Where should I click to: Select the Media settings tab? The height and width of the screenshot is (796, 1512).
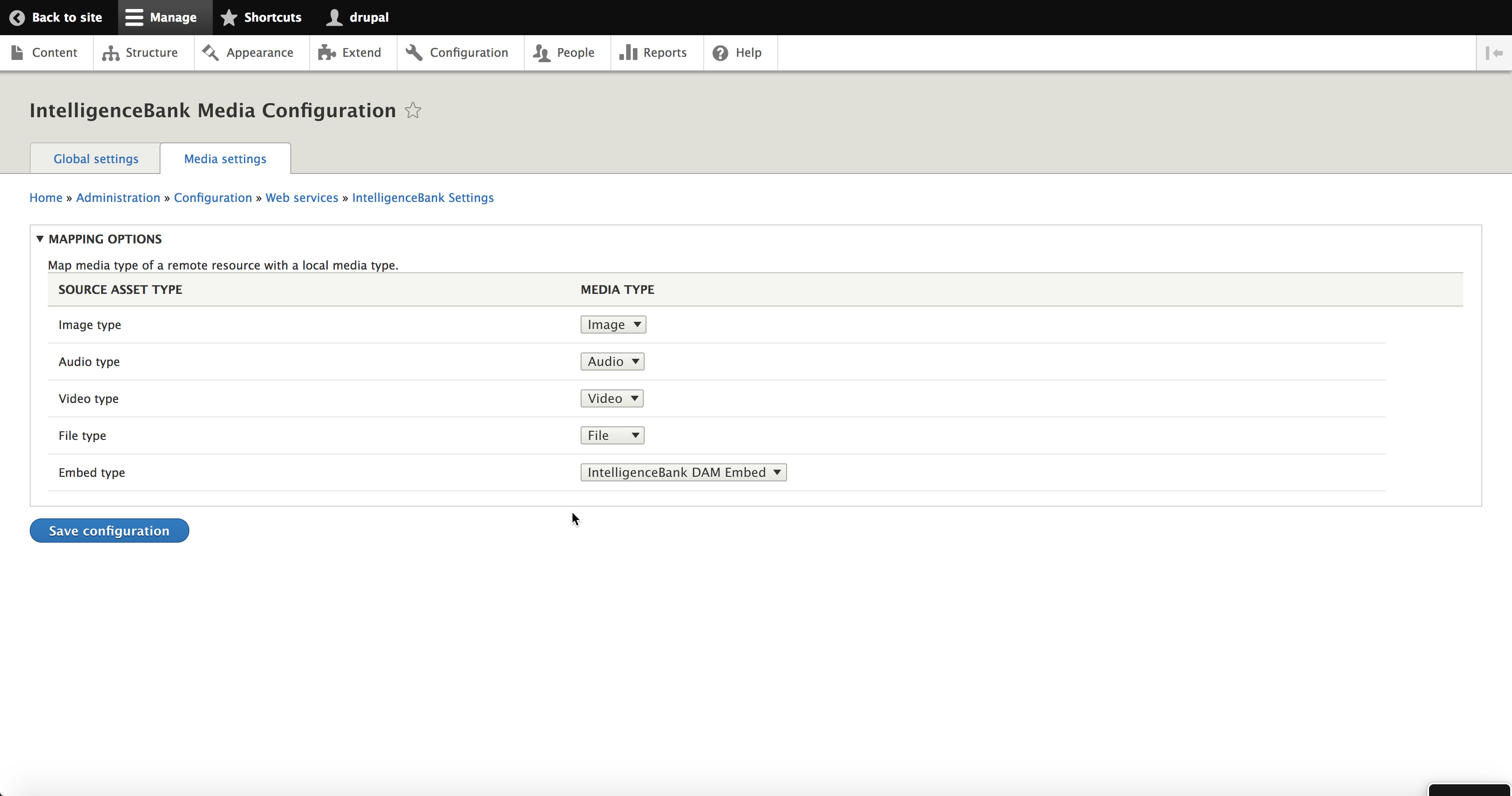point(225,159)
